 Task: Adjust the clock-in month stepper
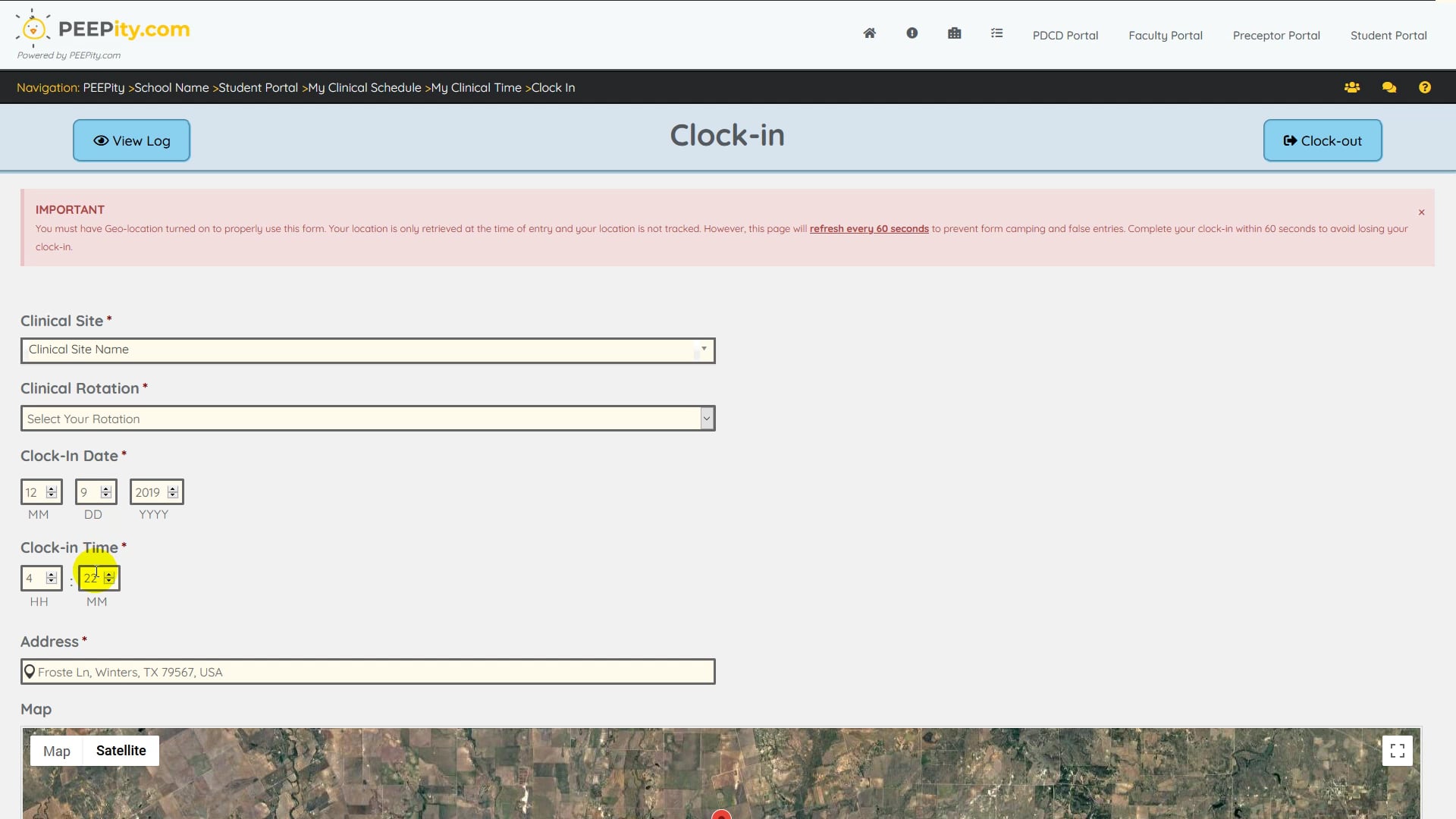pyautogui.click(x=52, y=492)
